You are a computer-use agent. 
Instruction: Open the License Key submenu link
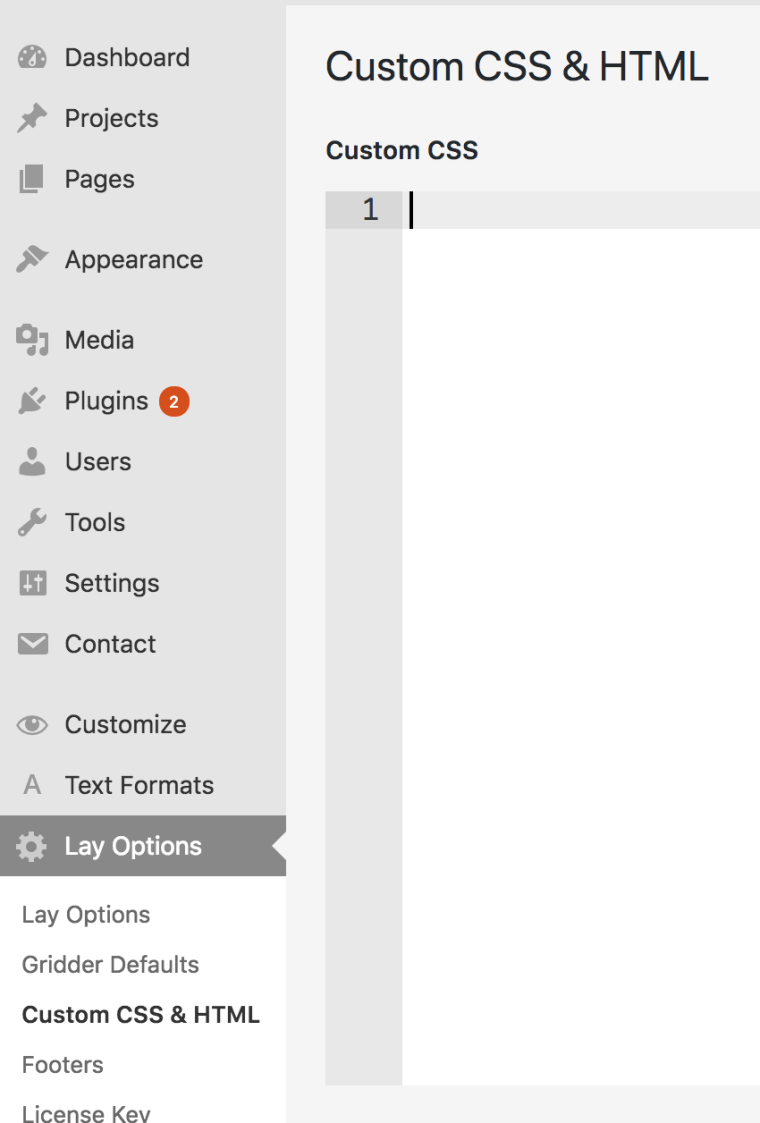(86, 1113)
